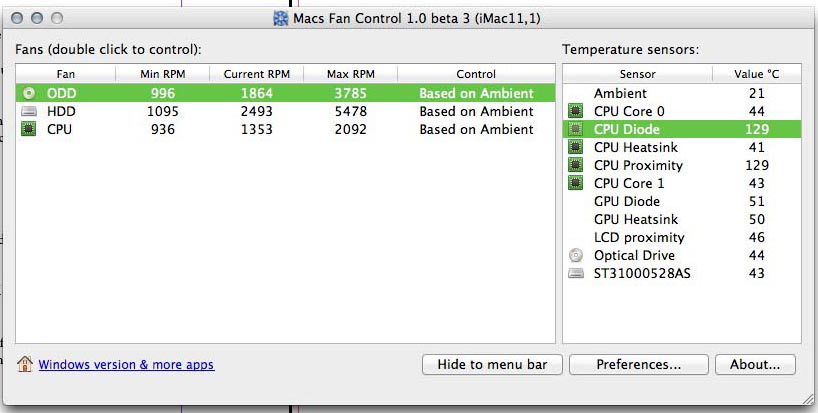The width and height of the screenshot is (818, 413).
Task: Click the HDD current RPM value 2493
Action: coord(257,111)
